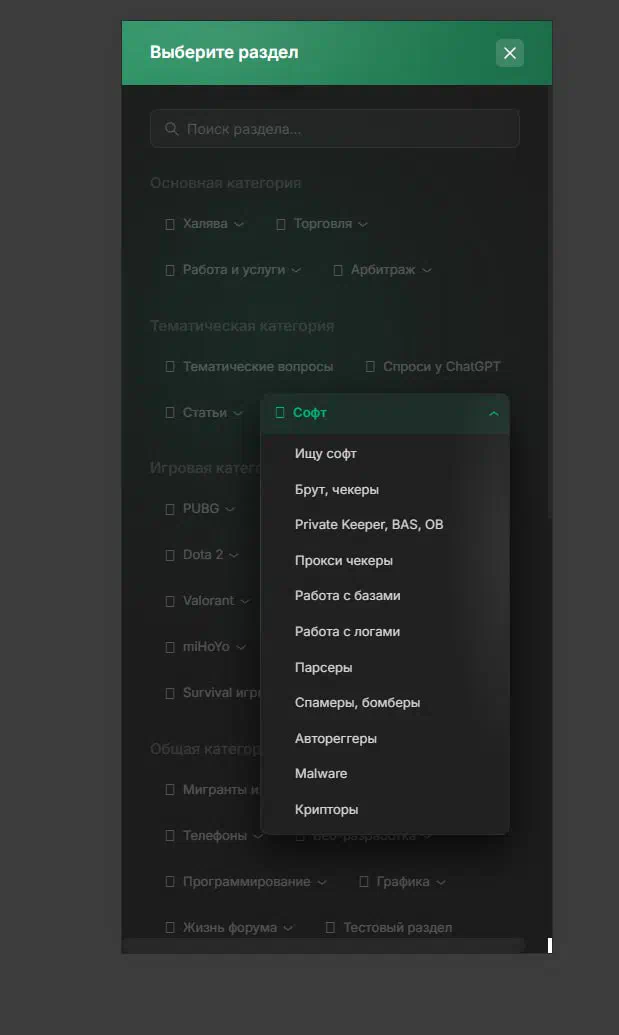Click the icon next to PUBG

tap(170, 509)
